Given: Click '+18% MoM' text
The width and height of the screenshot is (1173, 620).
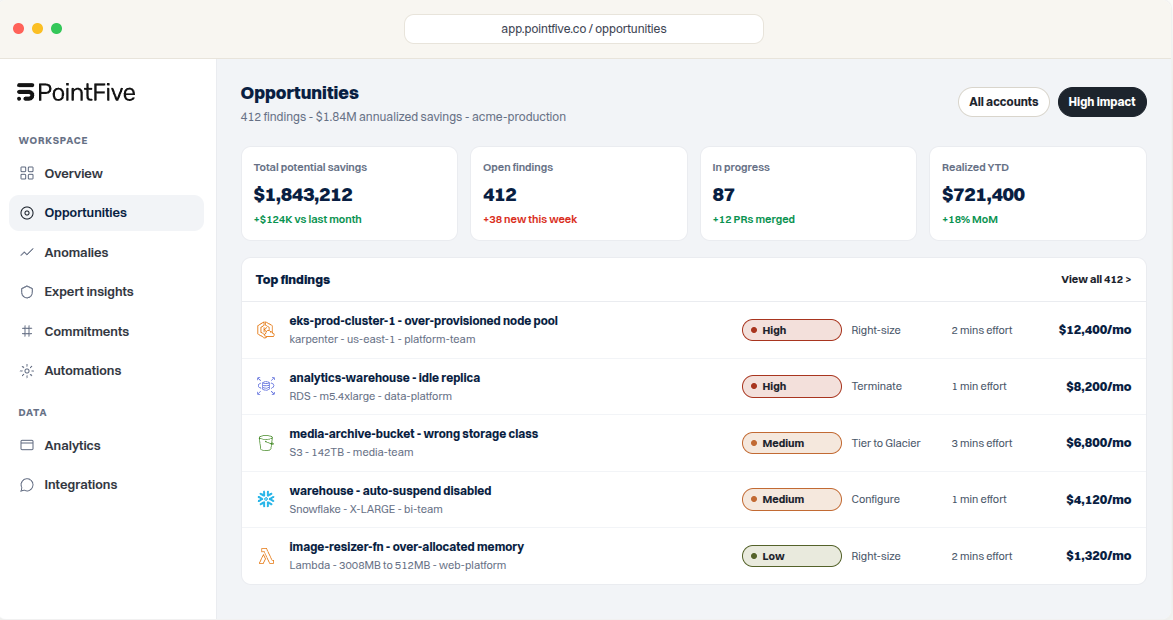Looking at the screenshot, I should [x=970, y=219].
